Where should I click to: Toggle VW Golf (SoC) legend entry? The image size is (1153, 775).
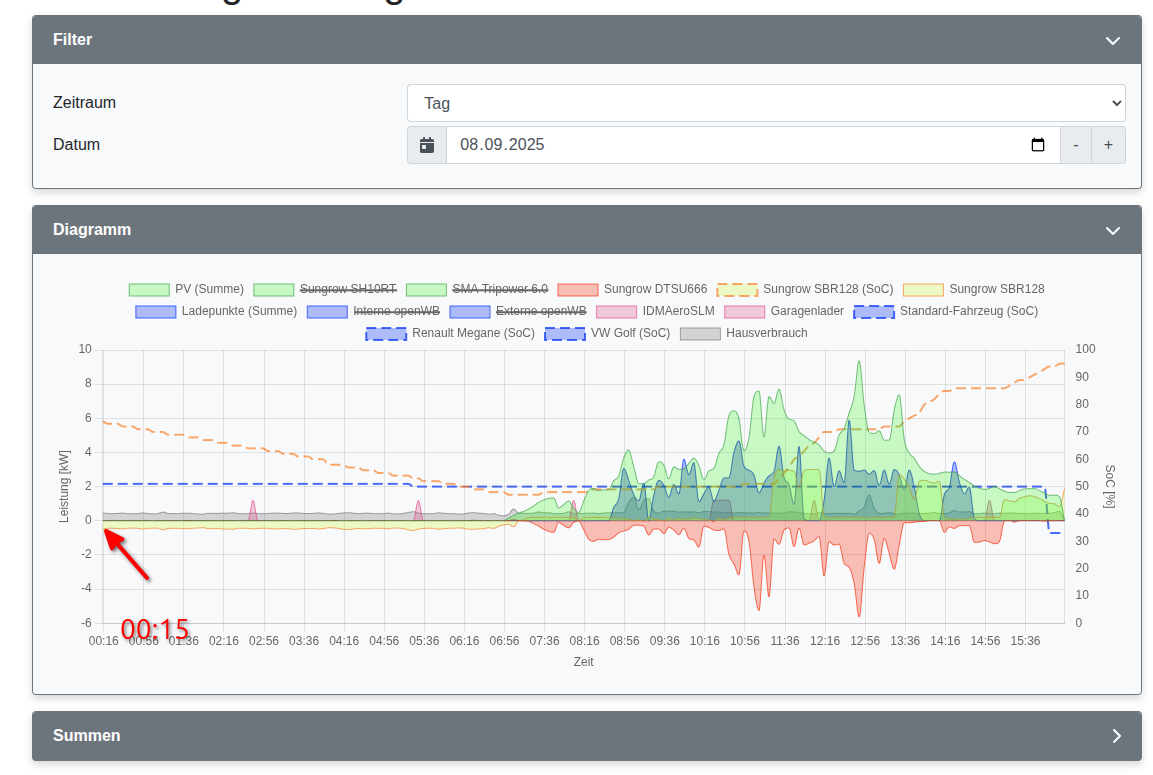pos(607,333)
